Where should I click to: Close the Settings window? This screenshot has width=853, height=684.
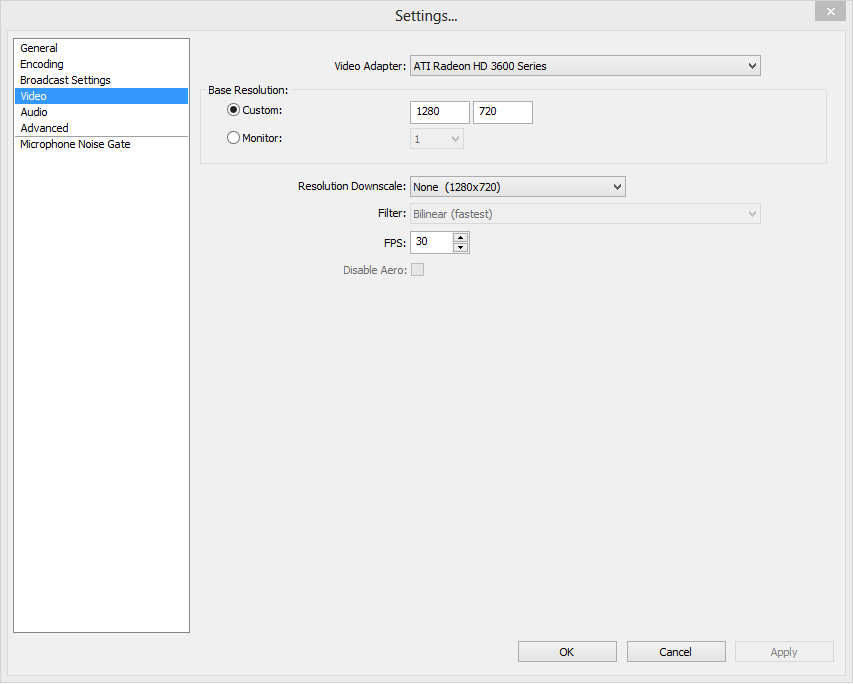(830, 11)
